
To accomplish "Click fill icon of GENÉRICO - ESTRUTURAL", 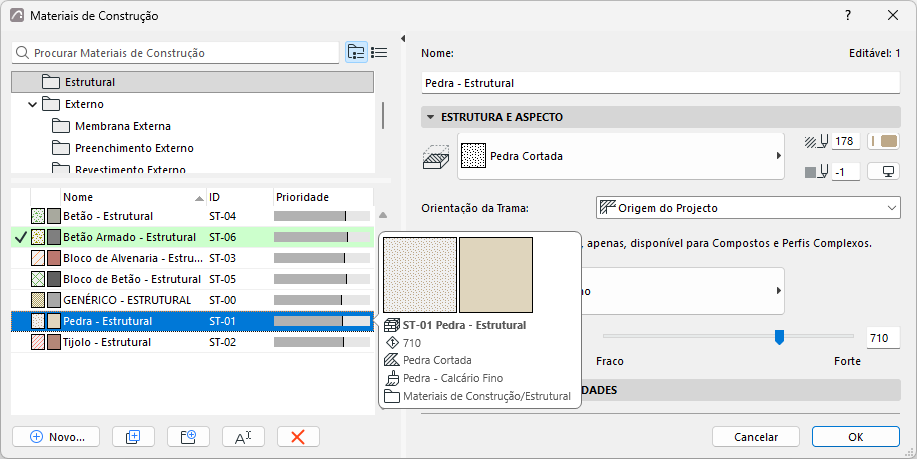I will [38, 301].
